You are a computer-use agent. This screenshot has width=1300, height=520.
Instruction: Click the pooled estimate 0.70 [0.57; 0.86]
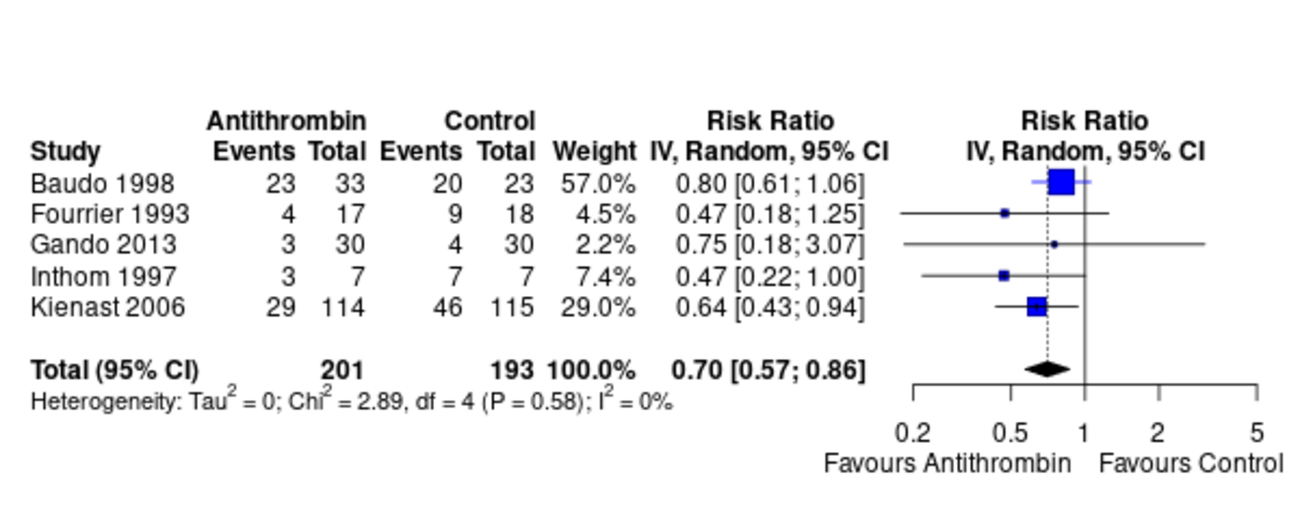click(x=768, y=370)
